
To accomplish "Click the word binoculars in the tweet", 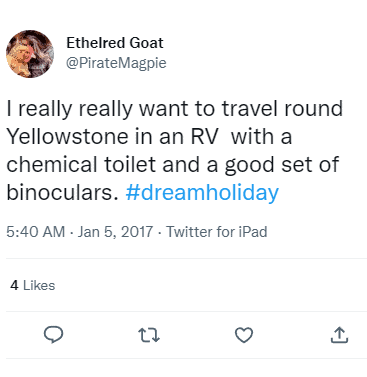I will pos(62,193).
